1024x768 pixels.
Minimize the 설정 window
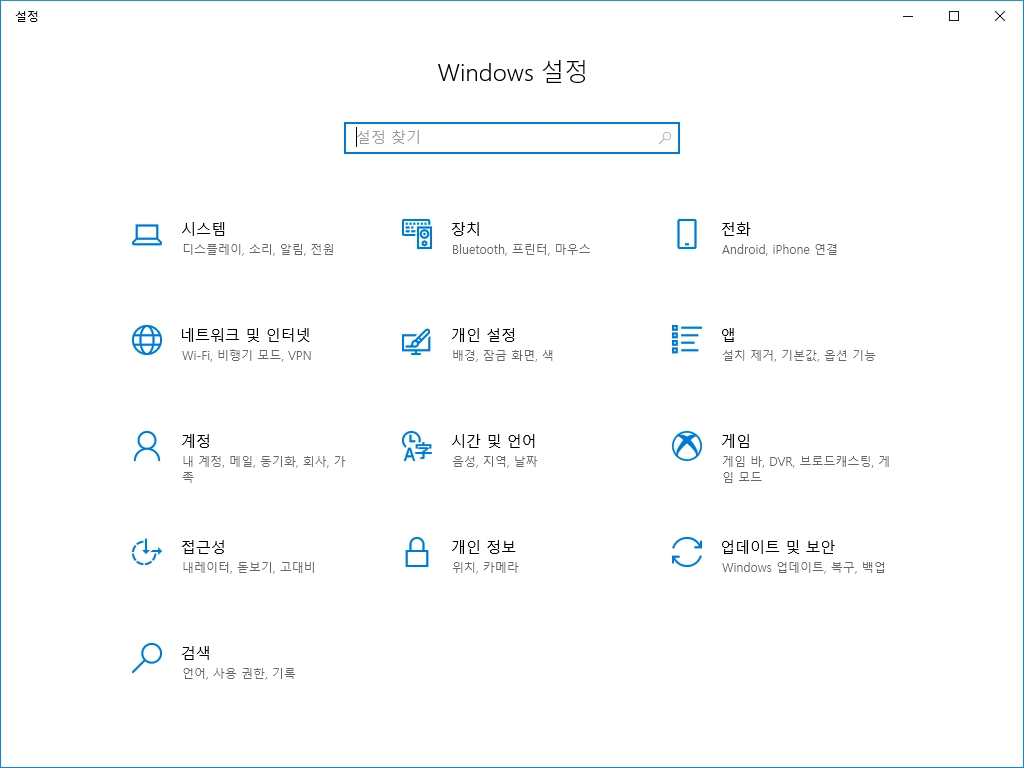click(x=908, y=16)
